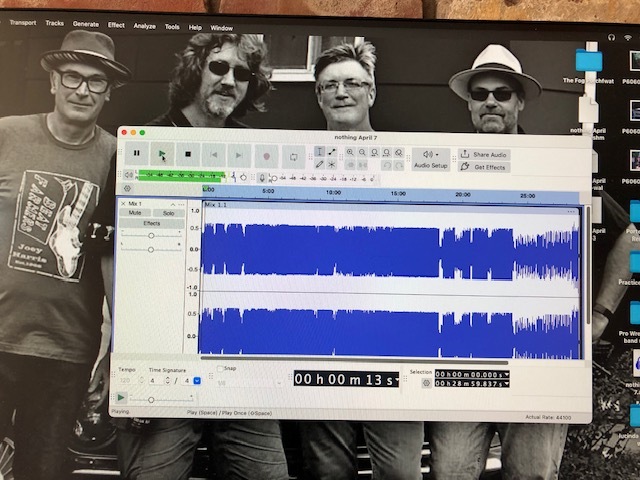Screen dimensions: 640x480
Task: Click the 10:00 mark on the timeline ruler
Action: pyautogui.click(x=333, y=192)
